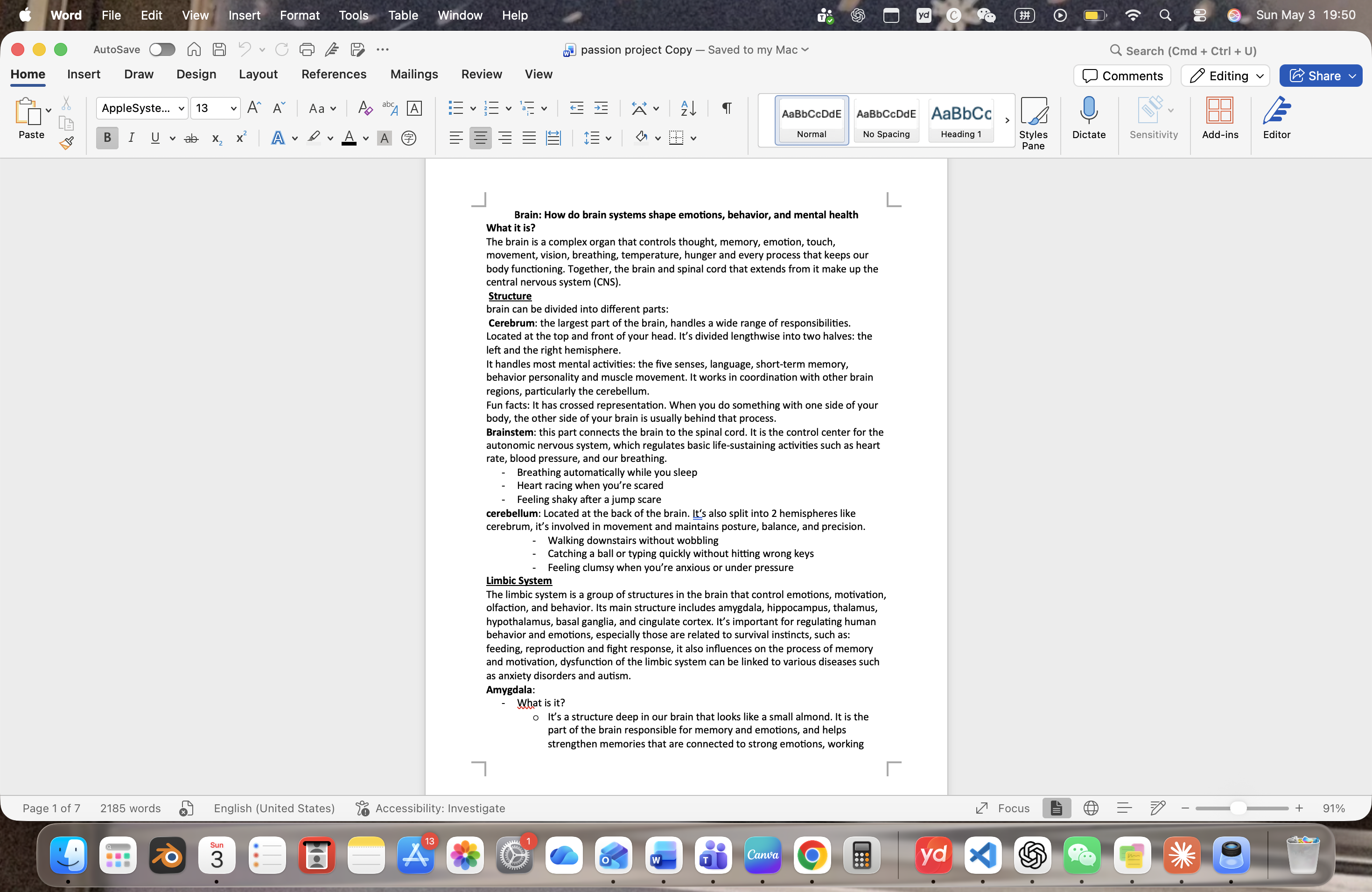The width and height of the screenshot is (1372, 892).
Task: Click the Subscript icon
Action: [217, 138]
